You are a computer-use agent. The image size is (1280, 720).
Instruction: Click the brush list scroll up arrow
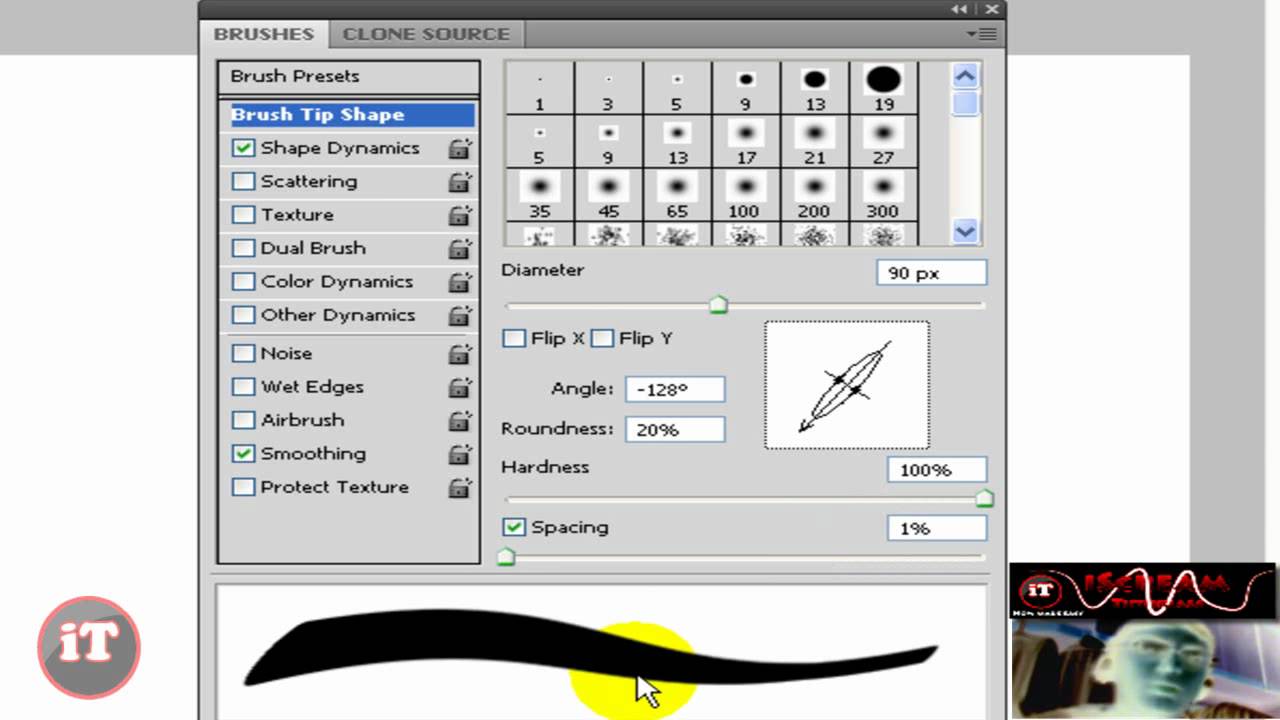point(964,76)
